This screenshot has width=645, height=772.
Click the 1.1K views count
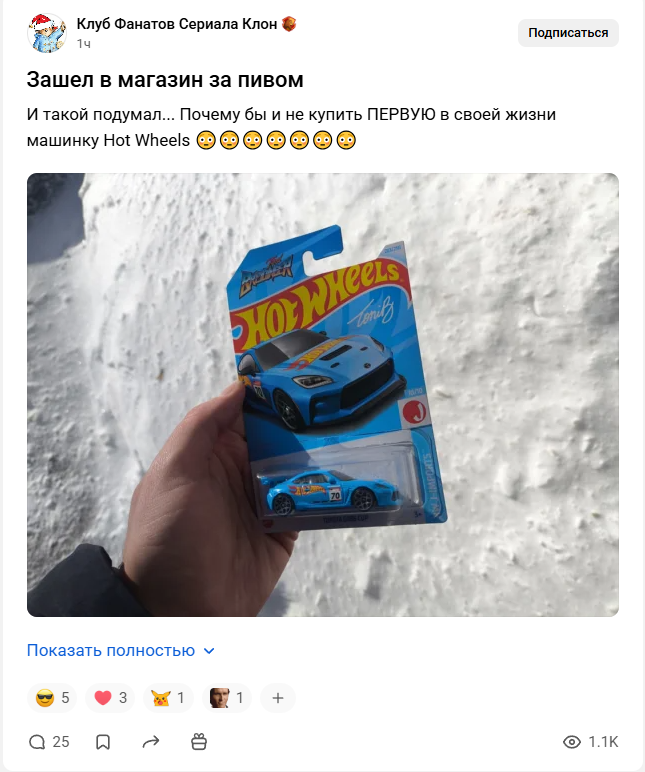(x=603, y=742)
